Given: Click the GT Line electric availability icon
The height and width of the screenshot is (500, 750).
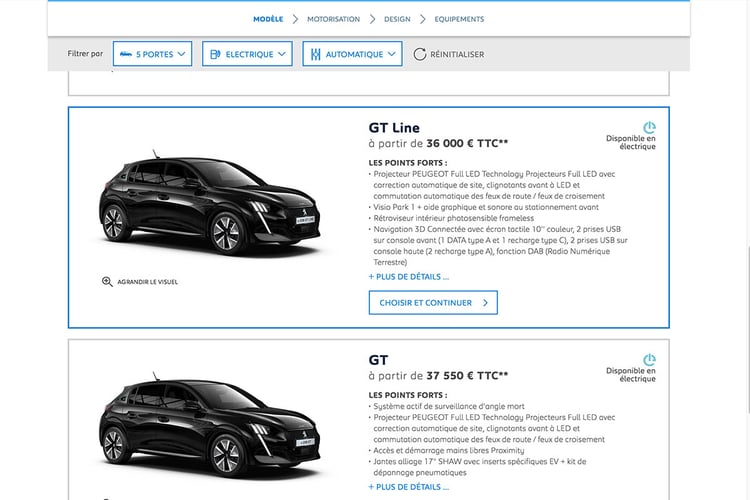Looking at the screenshot, I should click(x=649, y=127).
